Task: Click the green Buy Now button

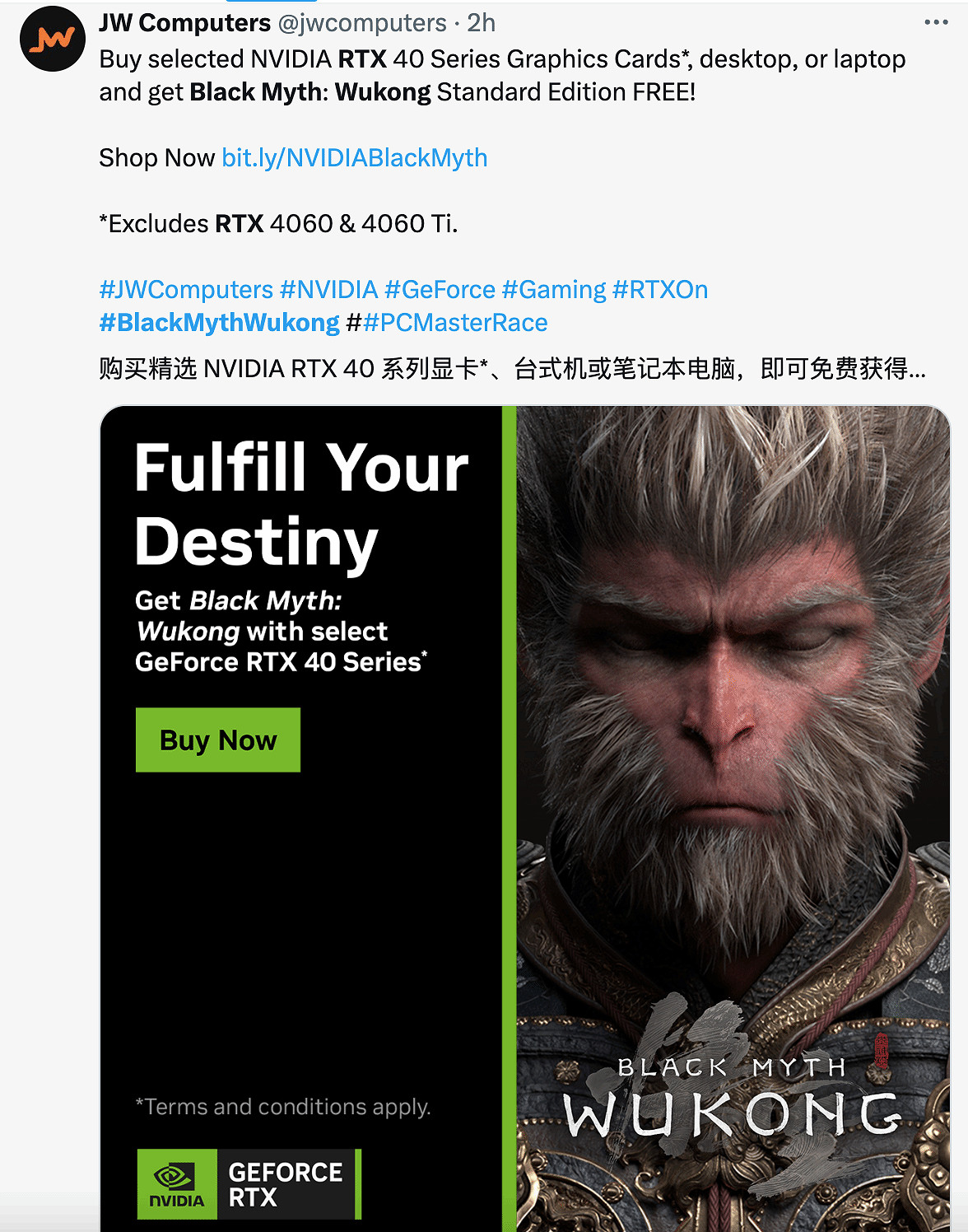Action: point(218,740)
